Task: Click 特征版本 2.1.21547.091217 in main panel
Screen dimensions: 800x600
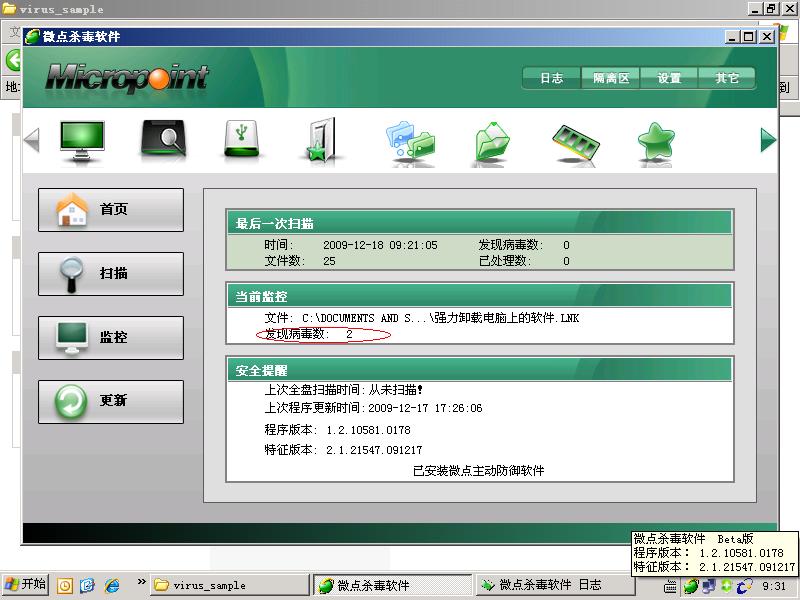Action: tap(343, 449)
